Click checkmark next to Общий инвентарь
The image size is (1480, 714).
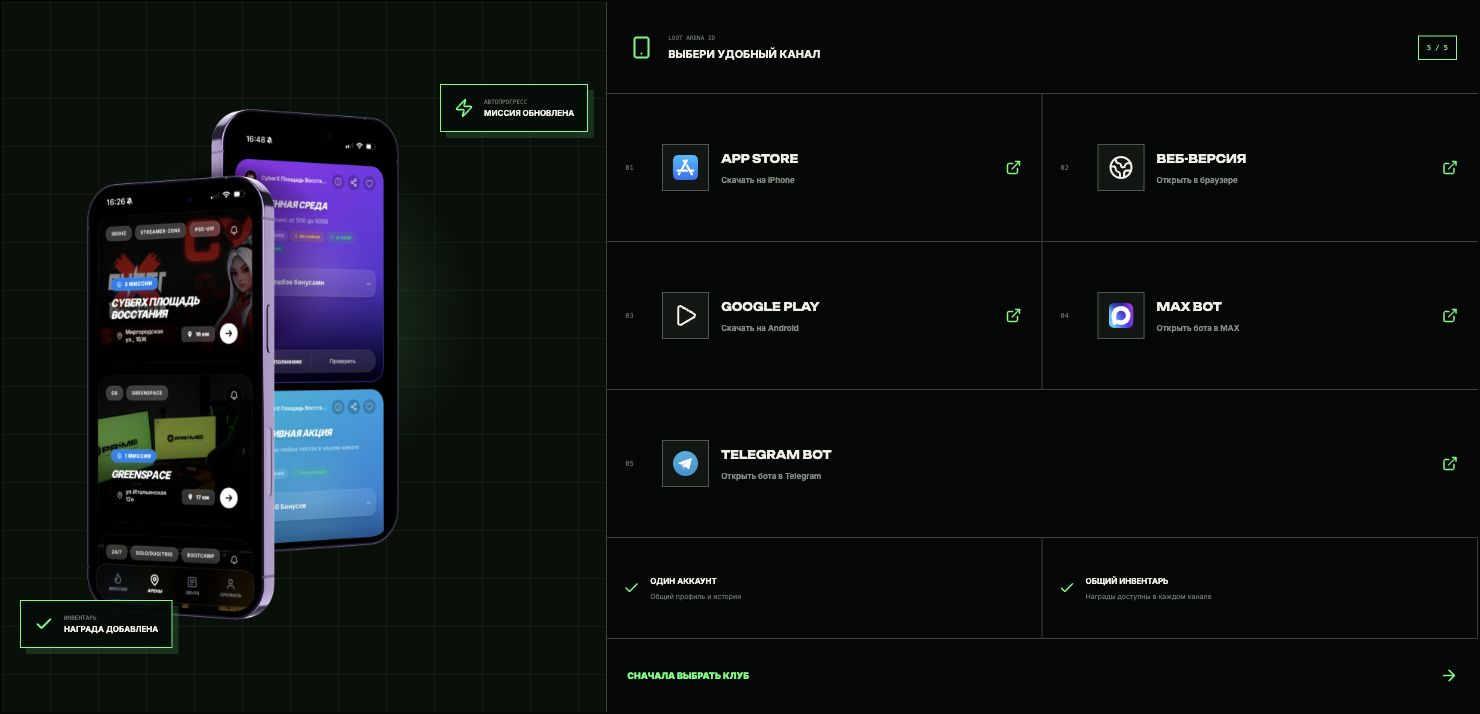(x=1067, y=588)
